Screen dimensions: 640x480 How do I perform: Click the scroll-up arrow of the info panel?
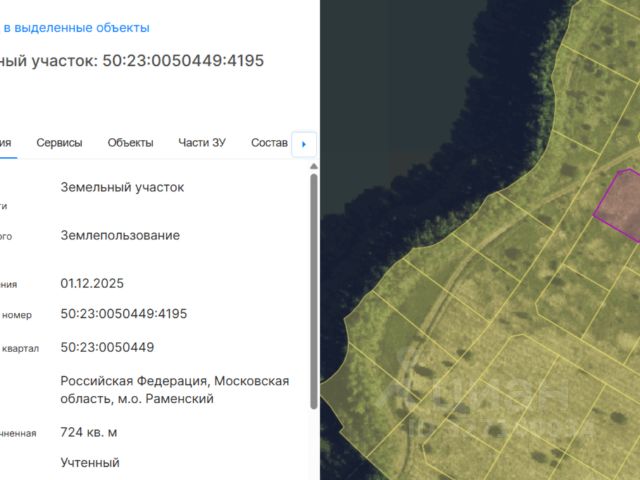(313, 166)
